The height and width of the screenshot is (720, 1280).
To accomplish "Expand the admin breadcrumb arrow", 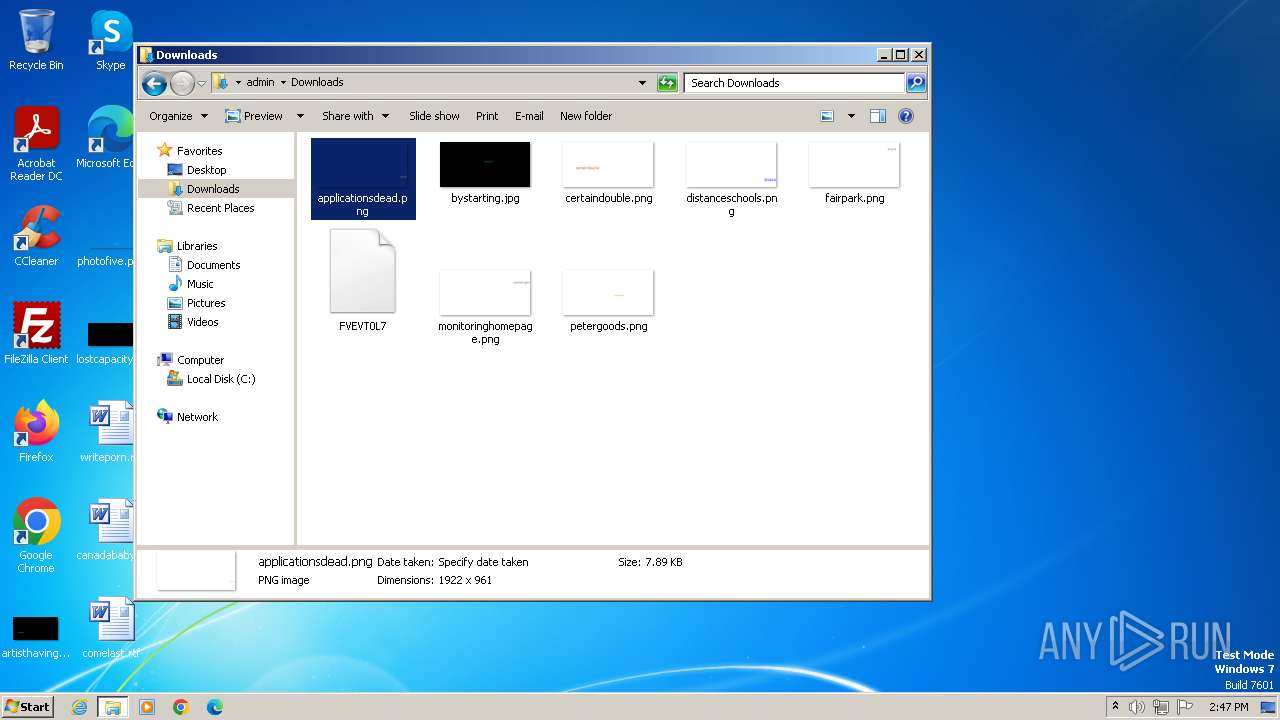I will tap(283, 82).
